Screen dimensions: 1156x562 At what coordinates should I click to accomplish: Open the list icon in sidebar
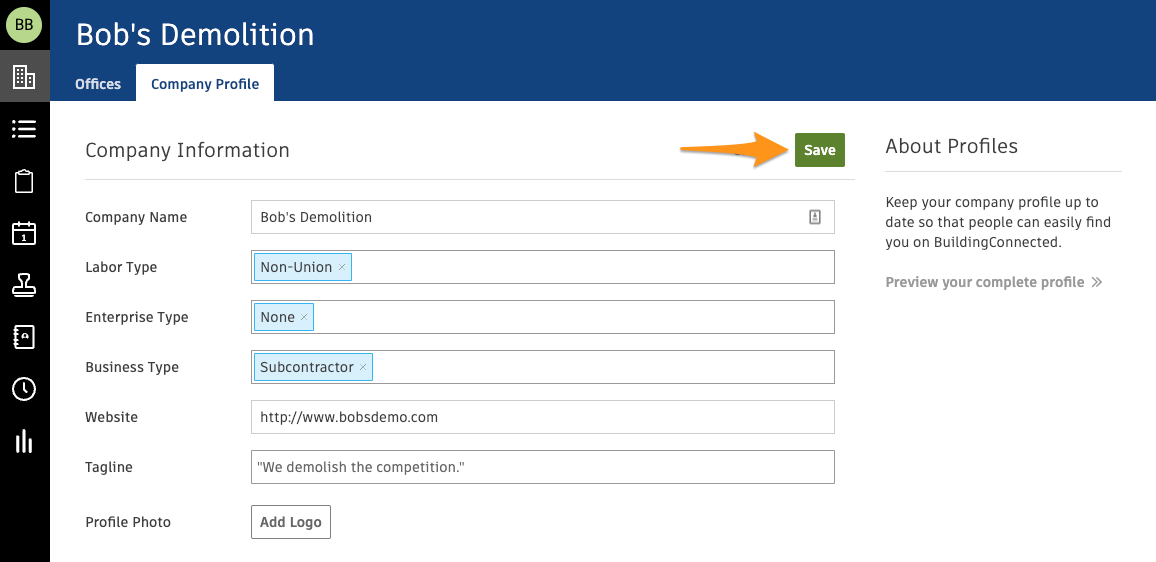click(x=24, y=129)
